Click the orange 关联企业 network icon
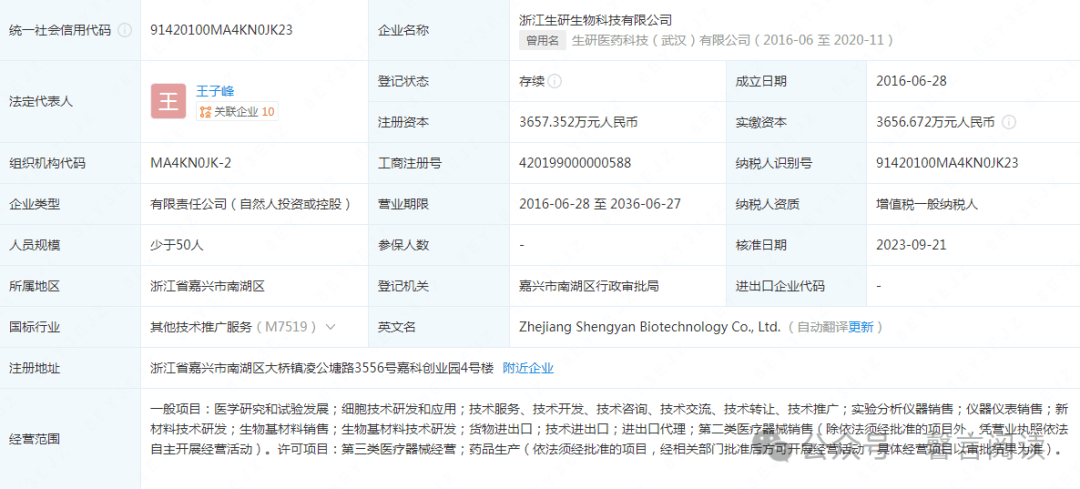Viewport: 1080px width, 489px height. 205,112
